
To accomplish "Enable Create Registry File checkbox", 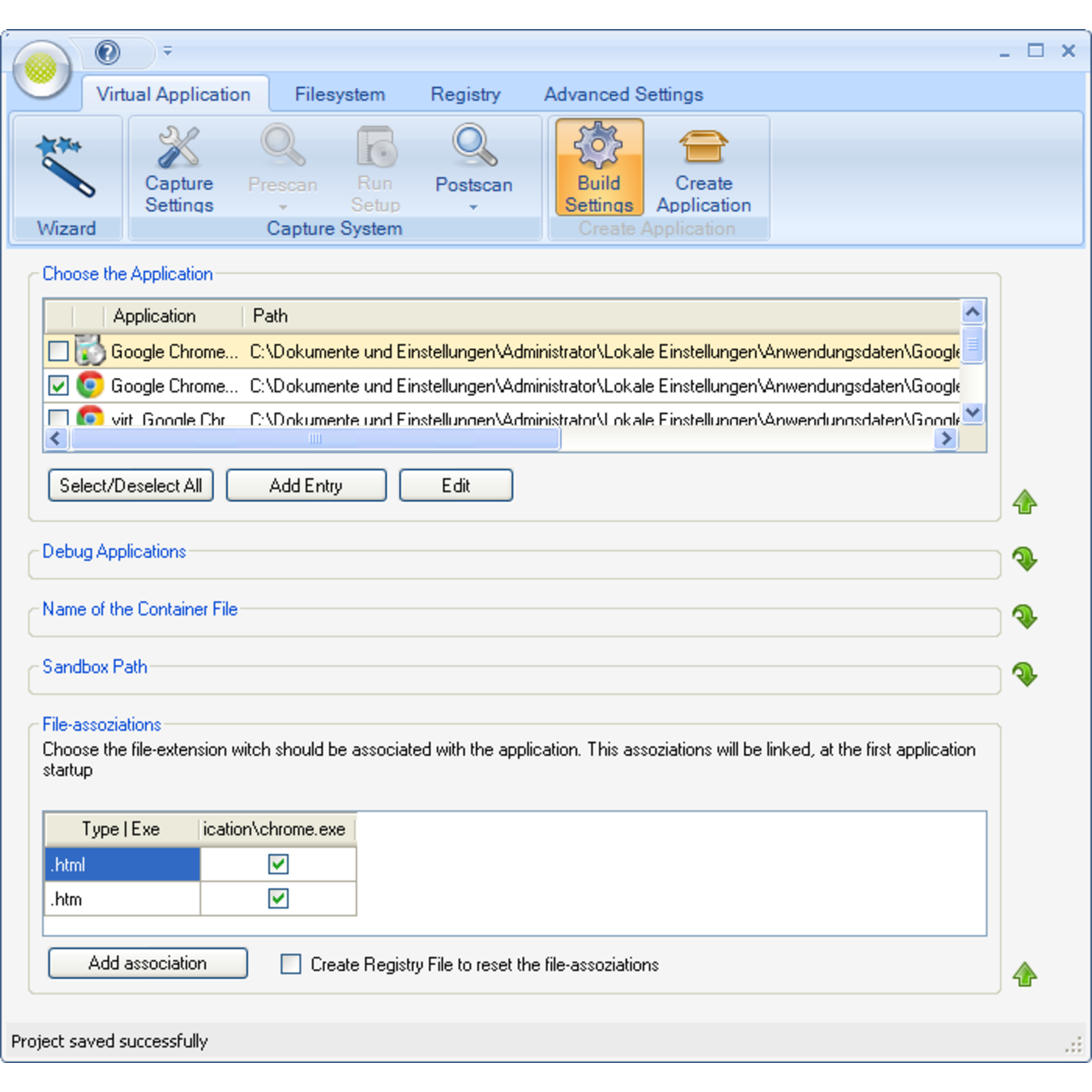I will click(291, 964).
